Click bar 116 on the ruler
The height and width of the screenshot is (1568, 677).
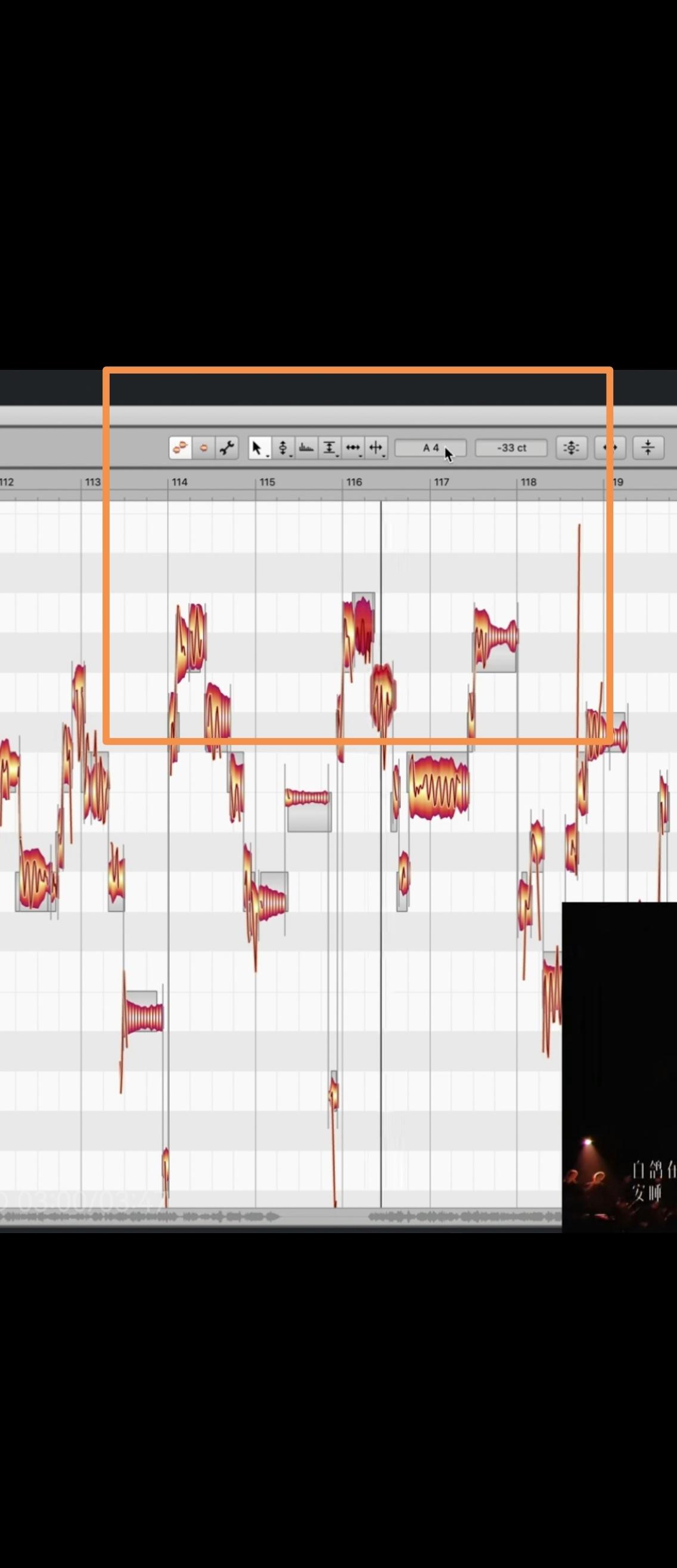point(355,482)
